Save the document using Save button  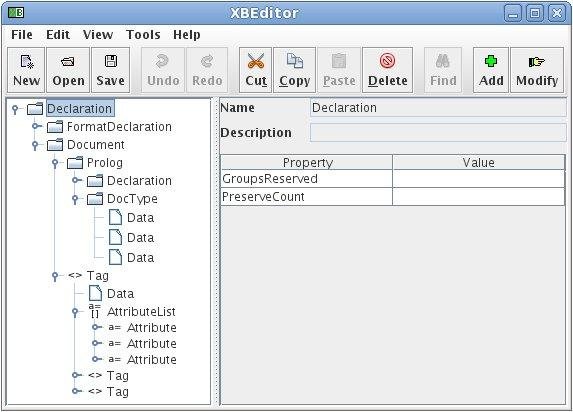pyautogui.click(x=110, y=70)
